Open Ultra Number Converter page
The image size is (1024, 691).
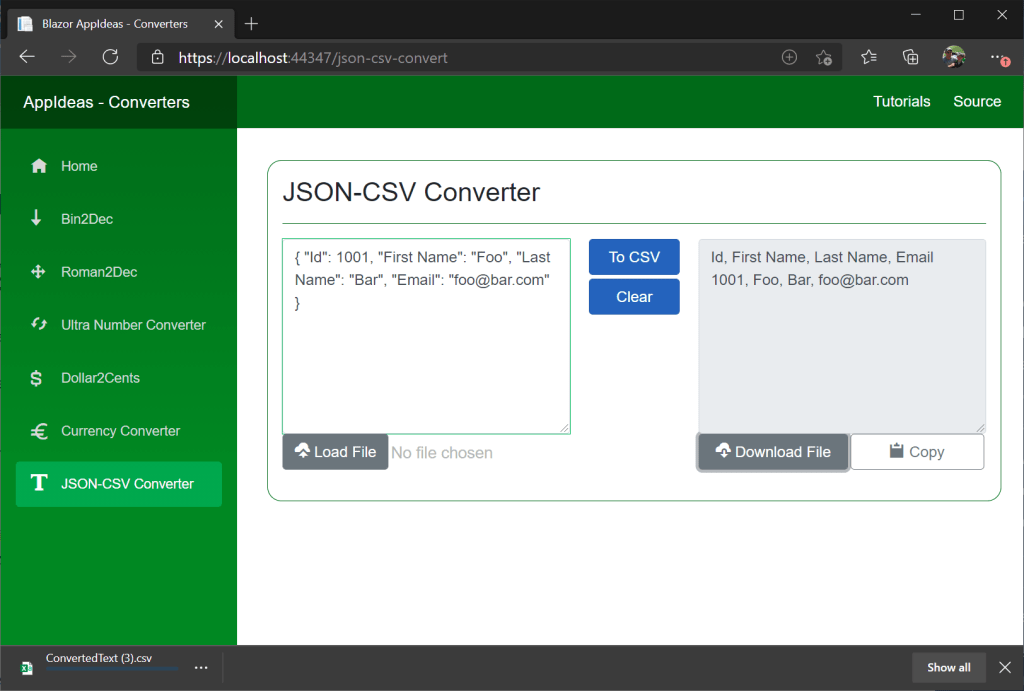132,325
